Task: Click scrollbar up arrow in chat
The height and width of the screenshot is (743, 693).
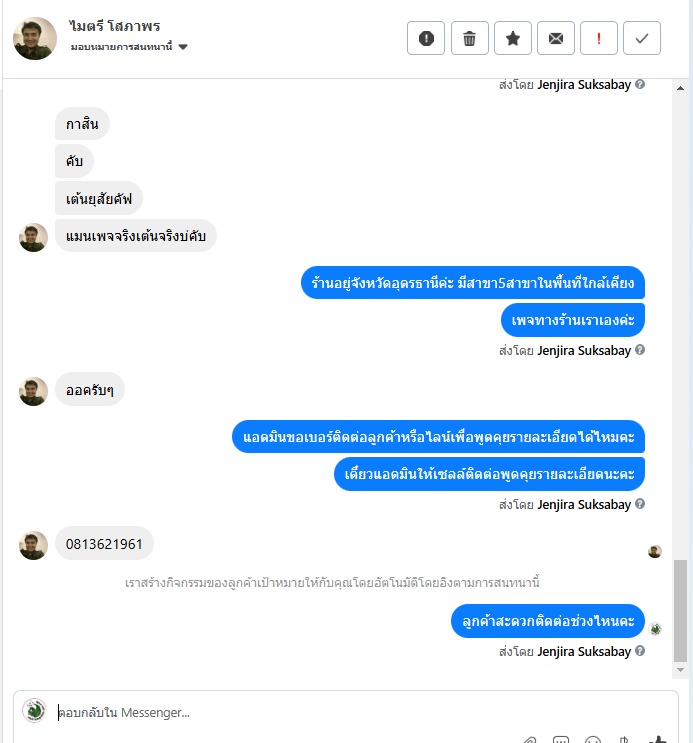Action: pos(680,88)
